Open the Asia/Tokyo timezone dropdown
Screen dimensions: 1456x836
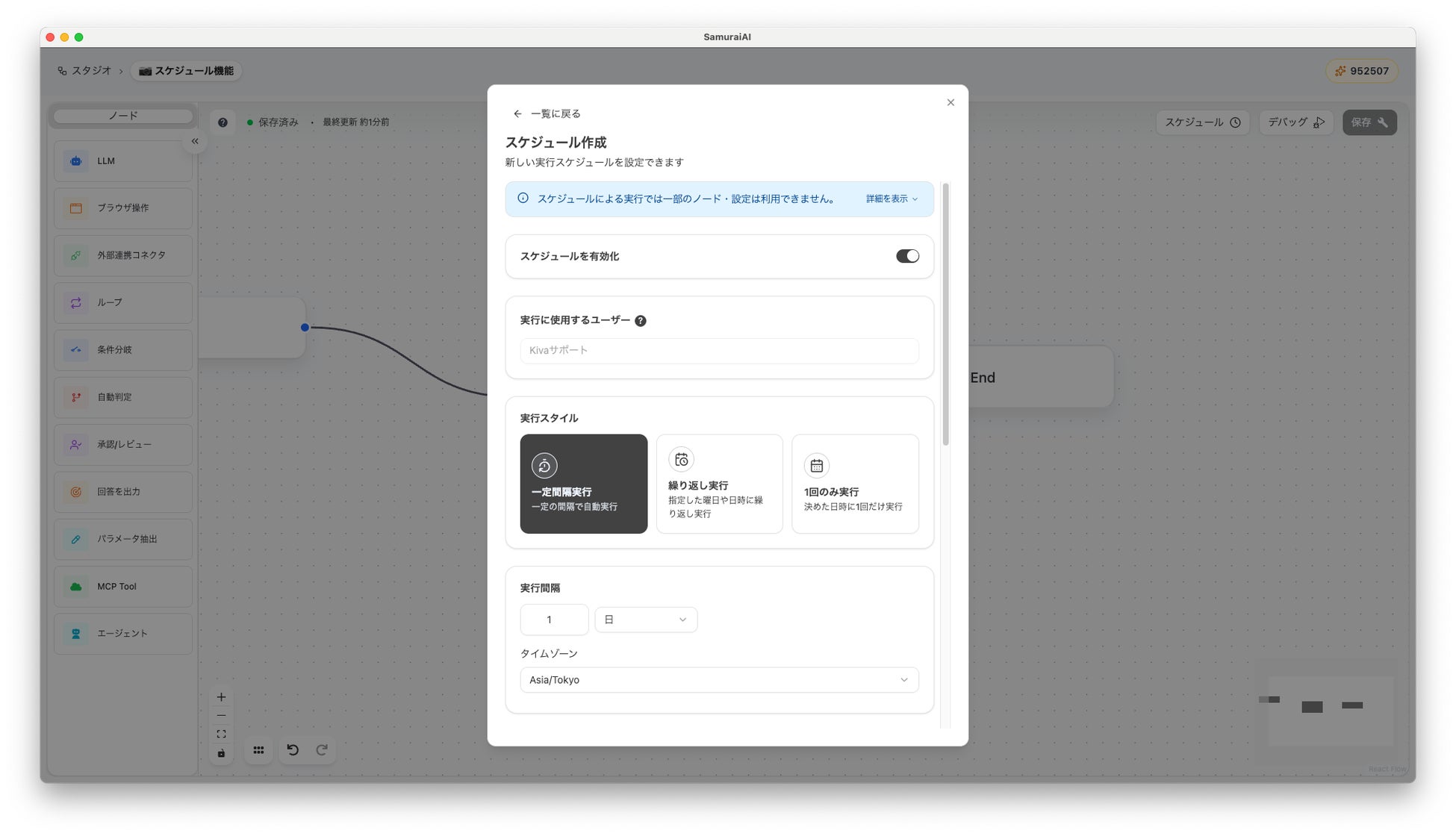[719, 680]
